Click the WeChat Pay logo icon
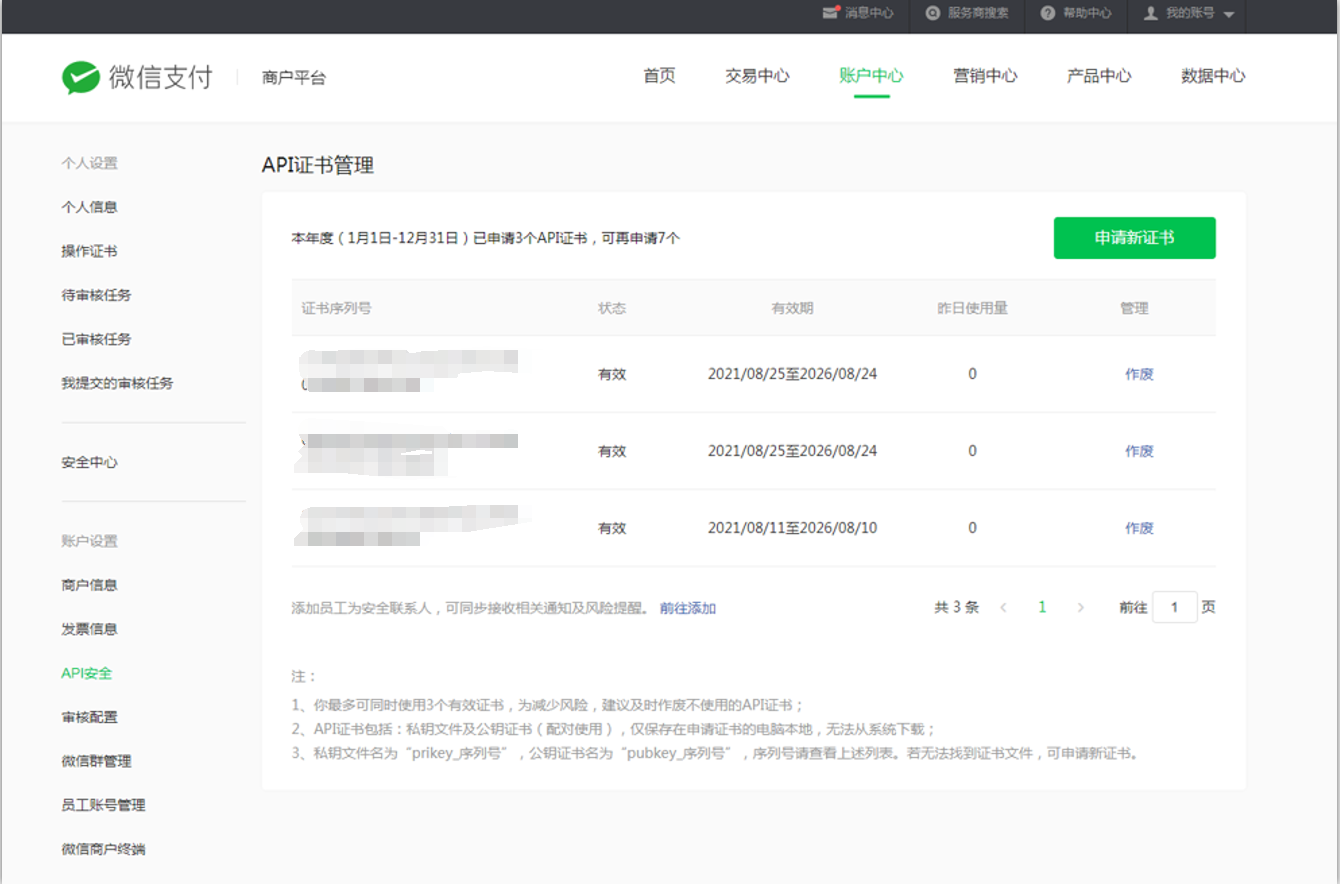1340x884 pixels. (80, 77)
